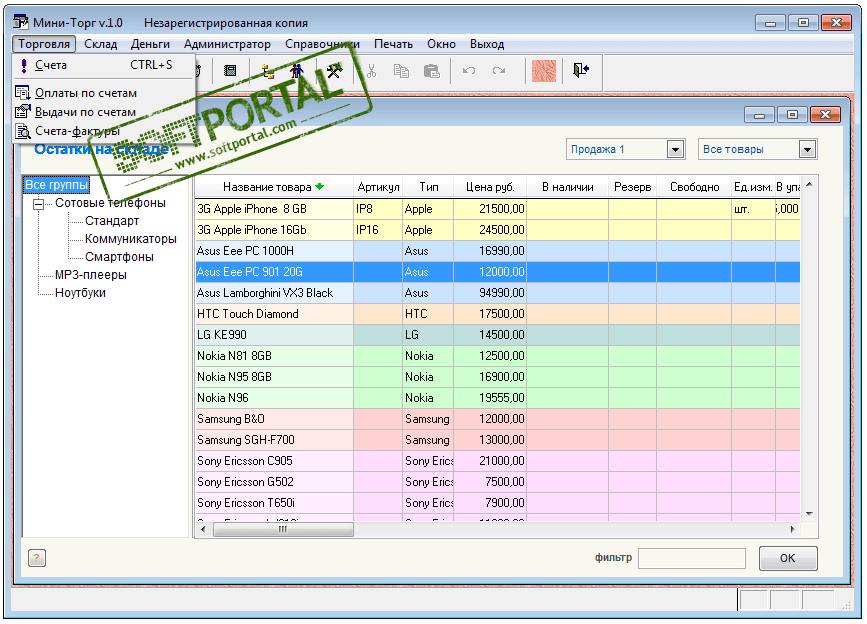867x624 pixels.
Task: Click the yellow question mark help icon
Action: (x=36, y=558)
